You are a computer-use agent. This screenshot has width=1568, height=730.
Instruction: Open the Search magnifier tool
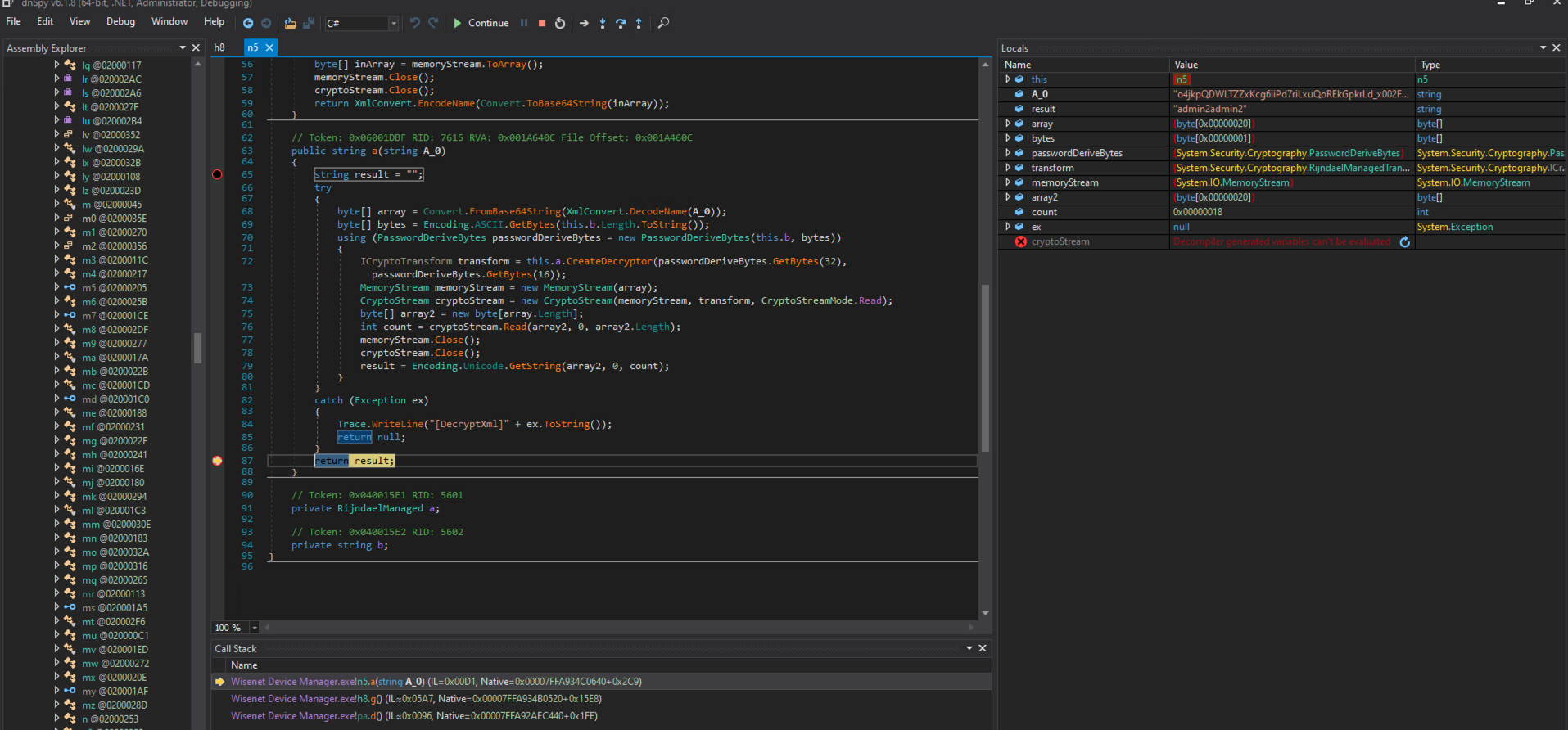click(663, 23)
